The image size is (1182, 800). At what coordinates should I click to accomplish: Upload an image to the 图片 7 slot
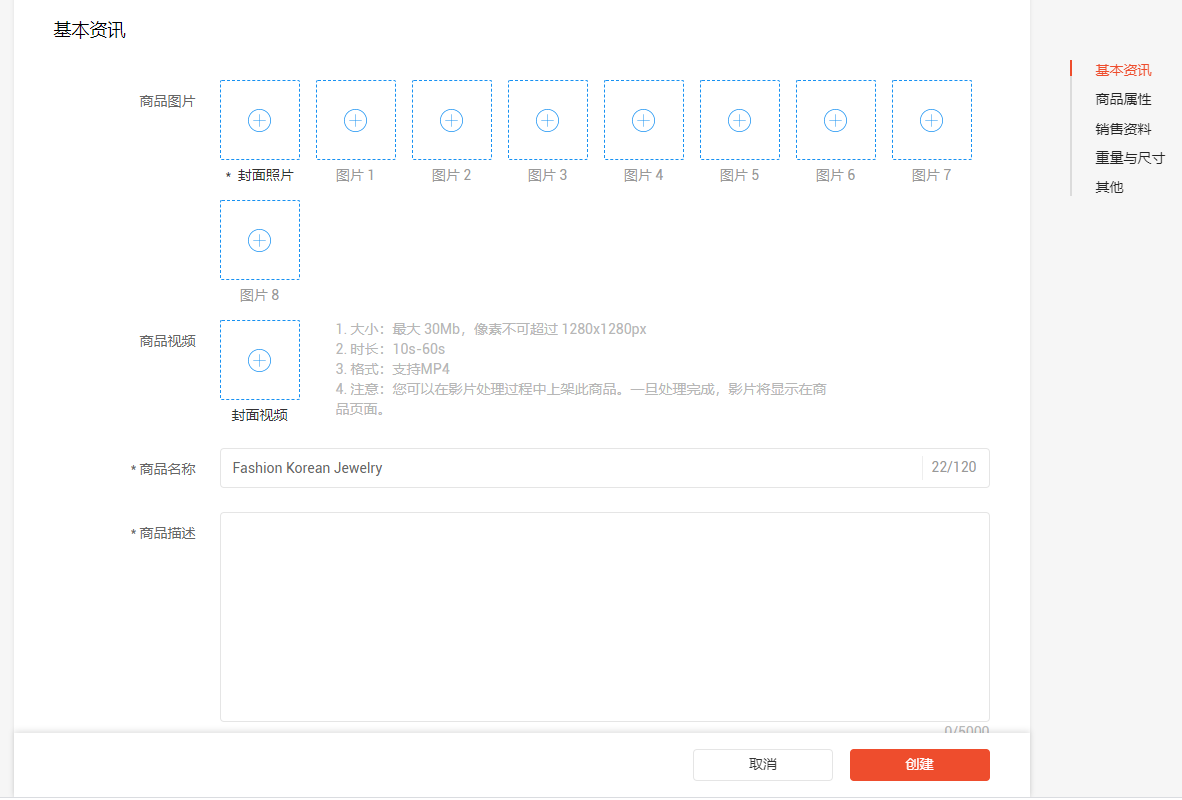click(931, 119)
